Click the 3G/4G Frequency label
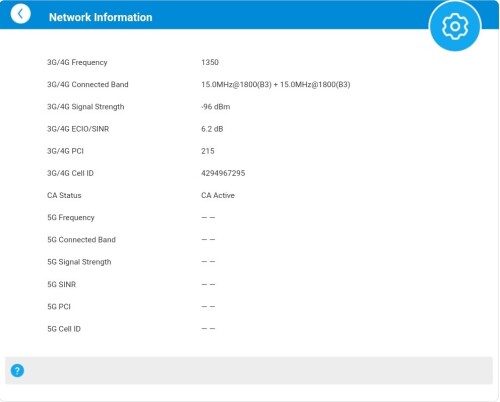This screenshot has height=402, width=500. (x=77, y=62)
